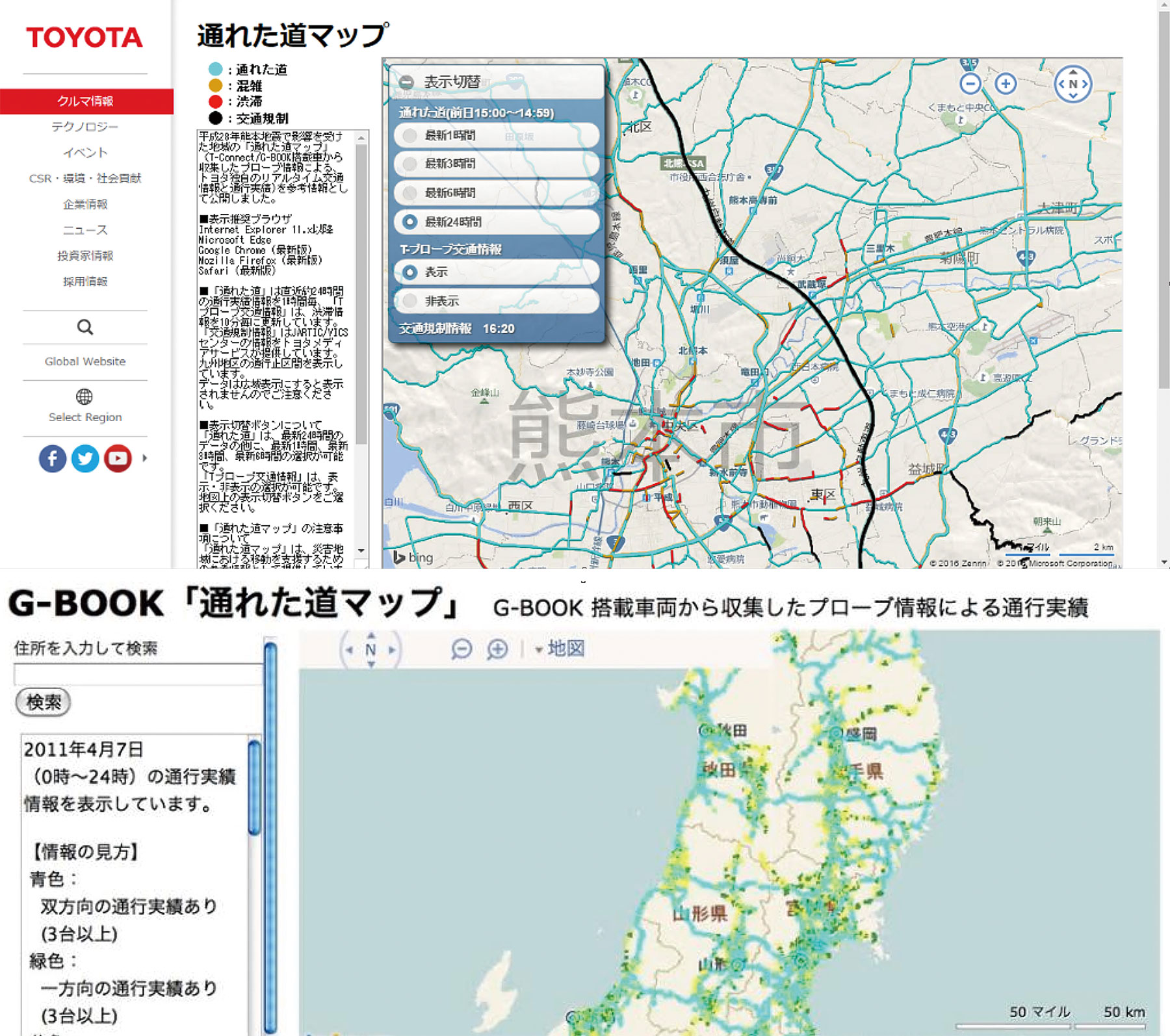Expand more social icons arrow
The height and width of the screenshot is (1036, 1170).
click(144, 458)
